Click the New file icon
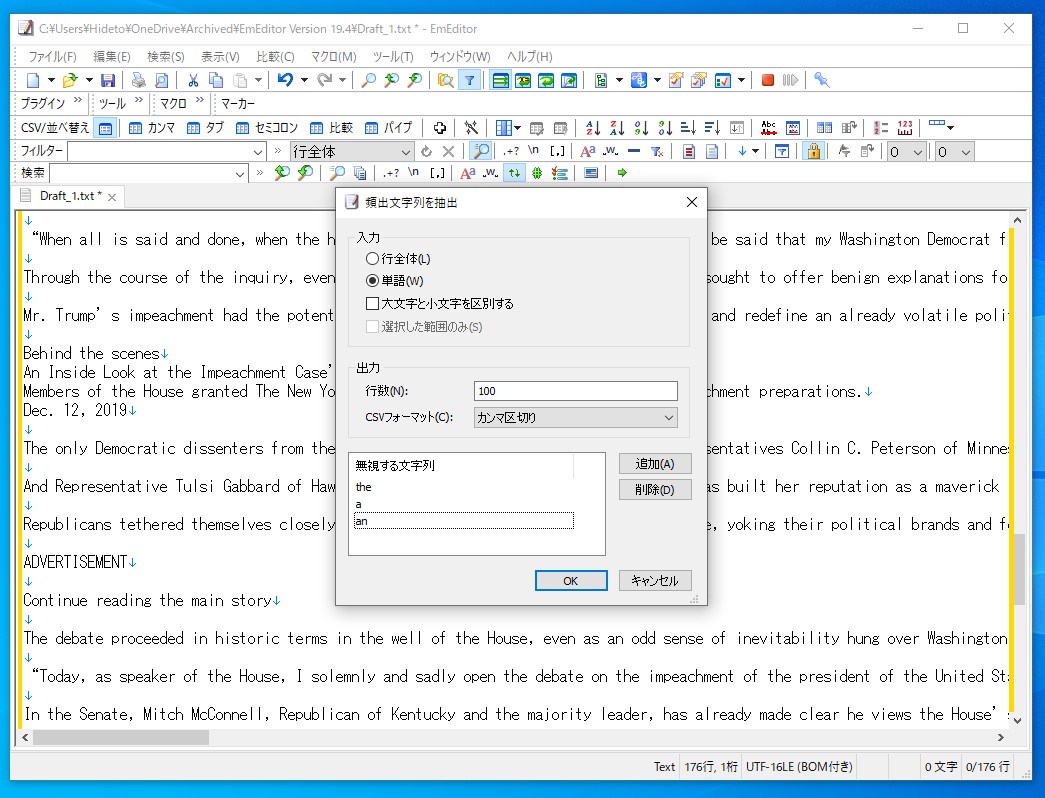Image resolution: width=1045 pixels, height=798 pixels. tap(33, 81)
